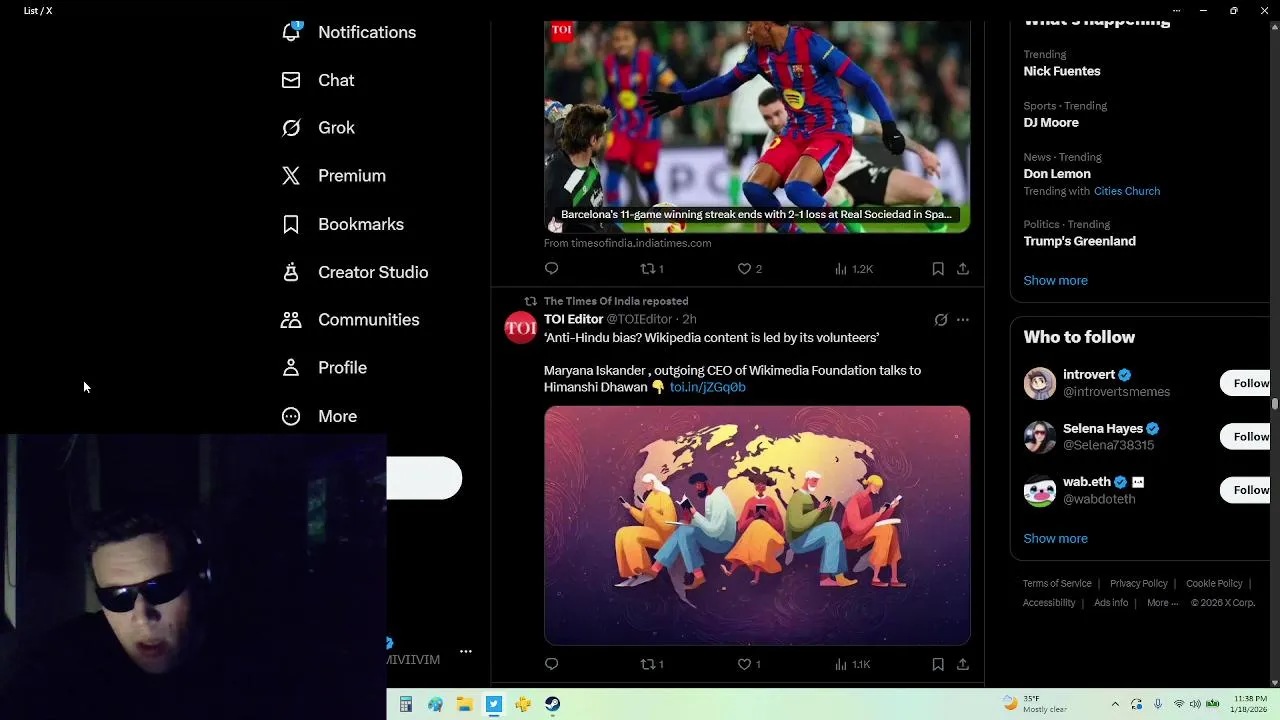Viewport: 1280px width, 720px height.
Task: Click the Profile person icon
Action: [x=291, y=368]
